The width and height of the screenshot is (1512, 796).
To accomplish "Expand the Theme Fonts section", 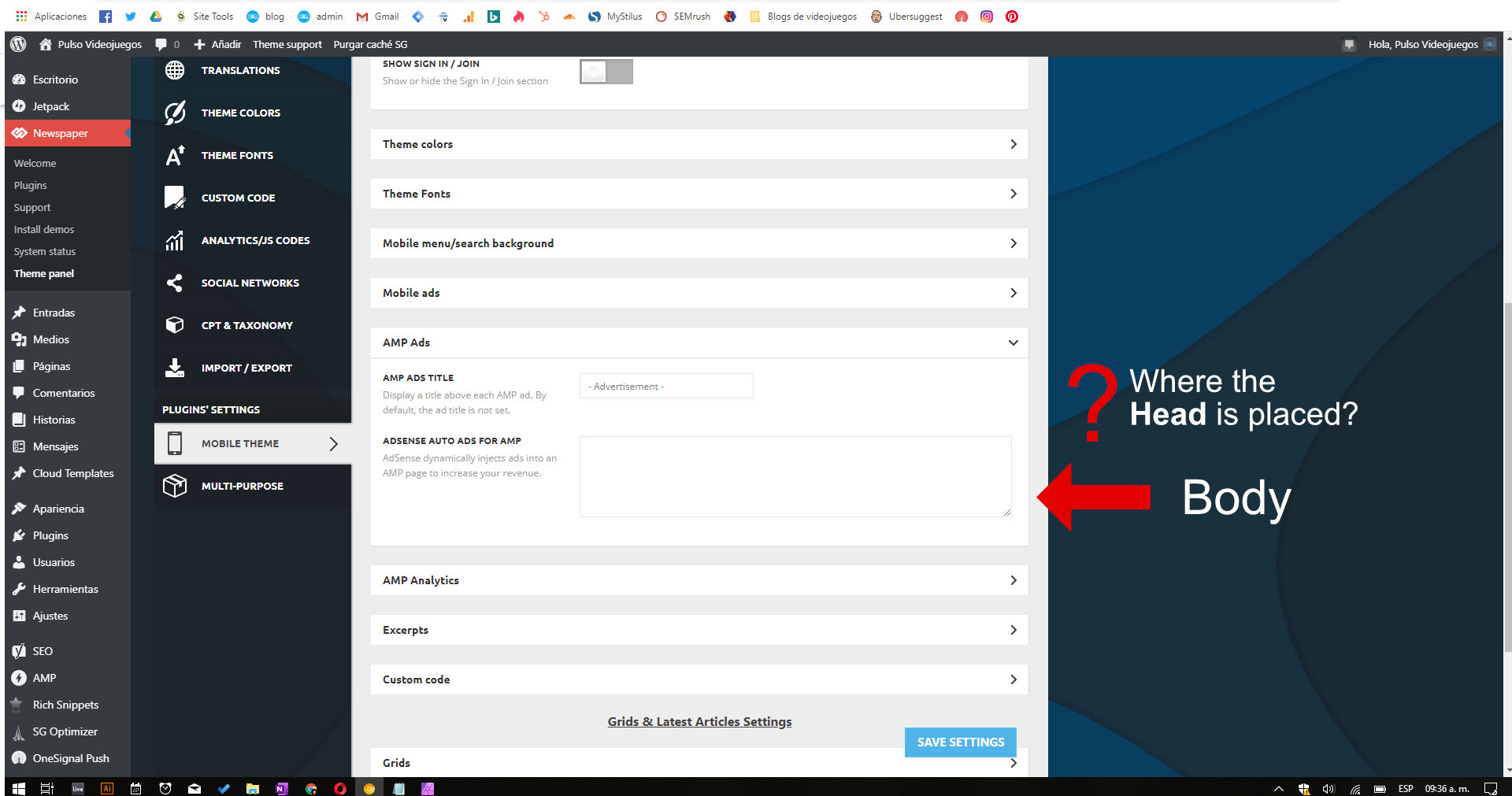I will 699,194.
